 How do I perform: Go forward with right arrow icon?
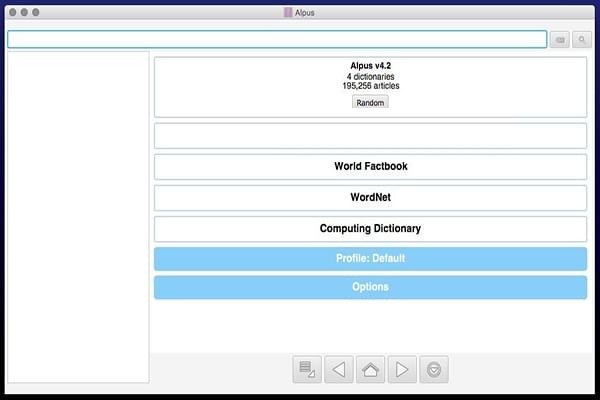(x=402, y=369)
